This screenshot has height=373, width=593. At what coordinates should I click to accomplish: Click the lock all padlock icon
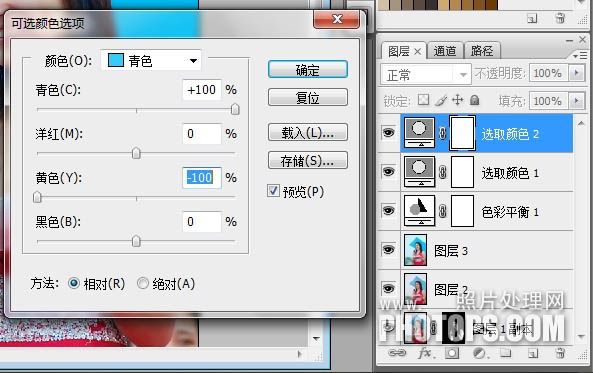(x=475, y=100)
